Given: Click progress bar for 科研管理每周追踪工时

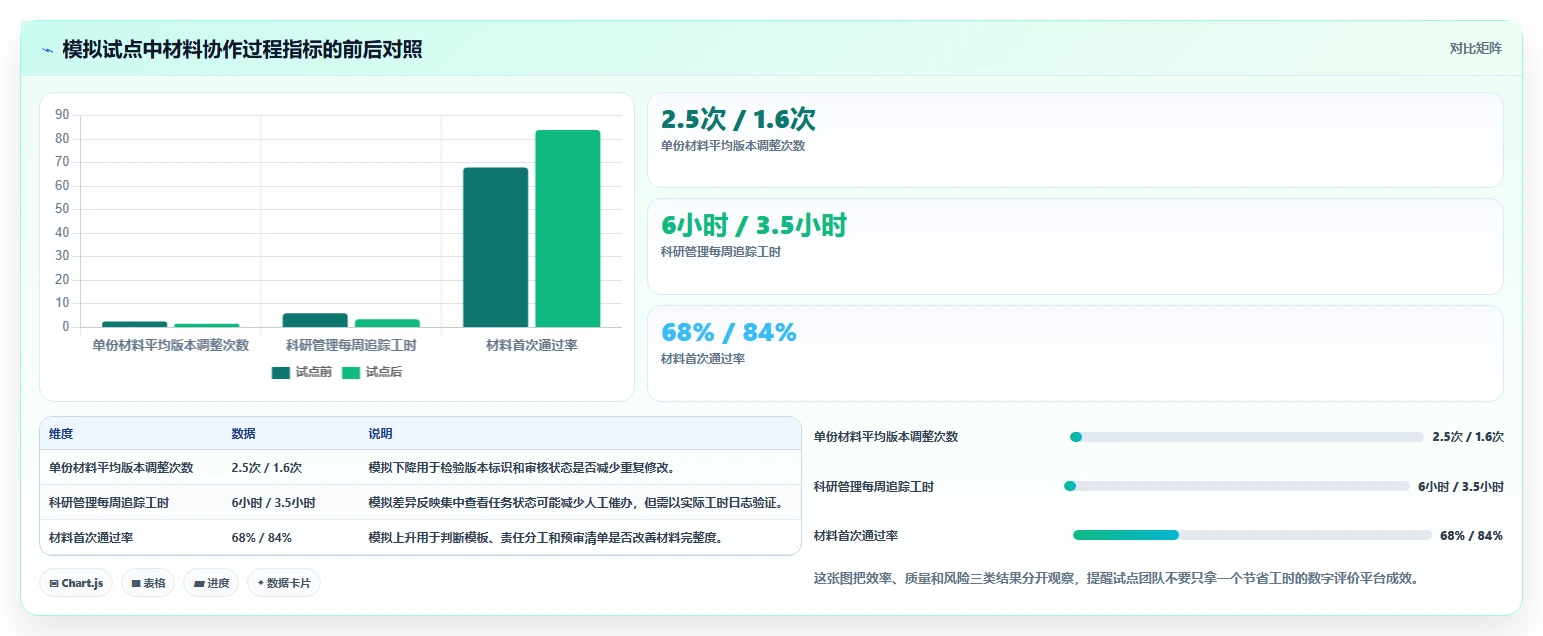Looking at the screenshot, I should (1236, 486).
